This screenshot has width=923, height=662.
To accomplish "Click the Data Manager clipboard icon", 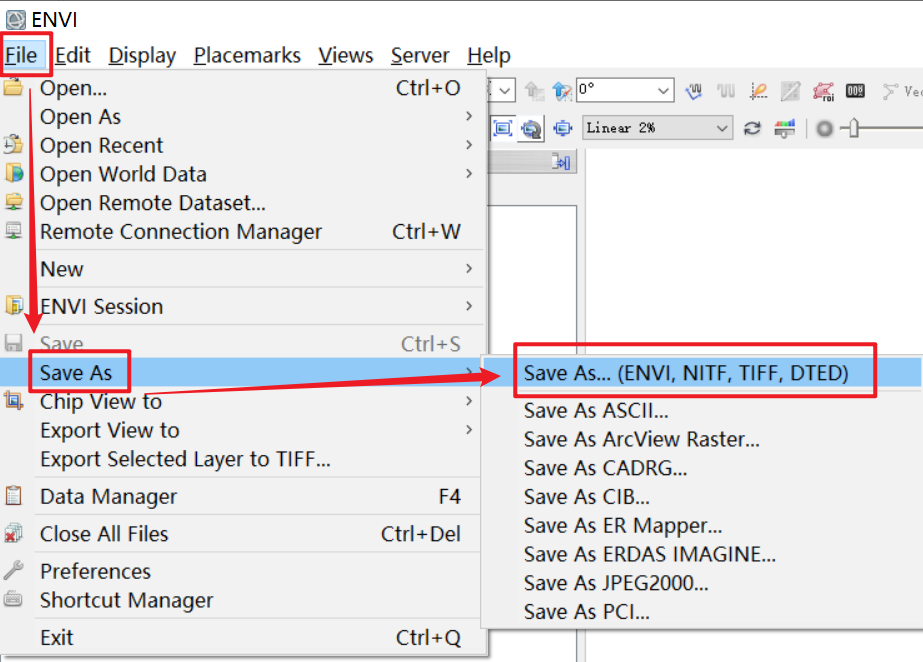I will pyautogui.click(x=13, y=496).
